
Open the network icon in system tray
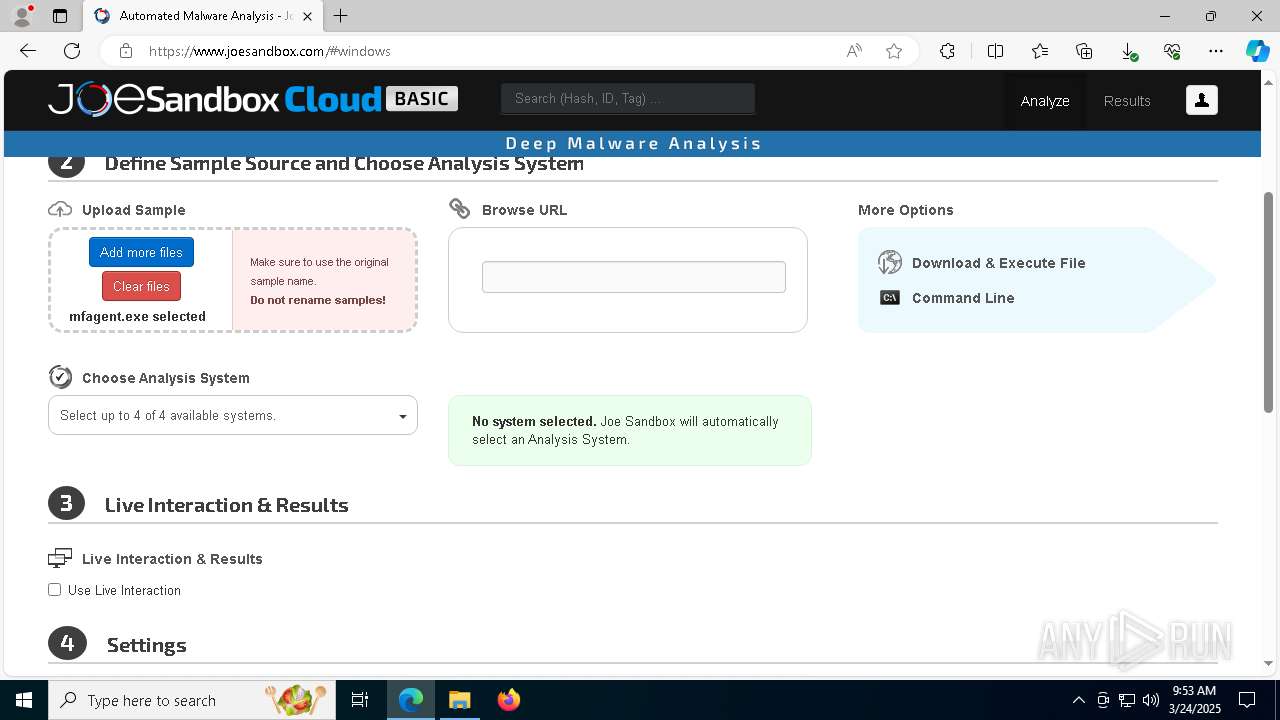tap(1126, 700)
